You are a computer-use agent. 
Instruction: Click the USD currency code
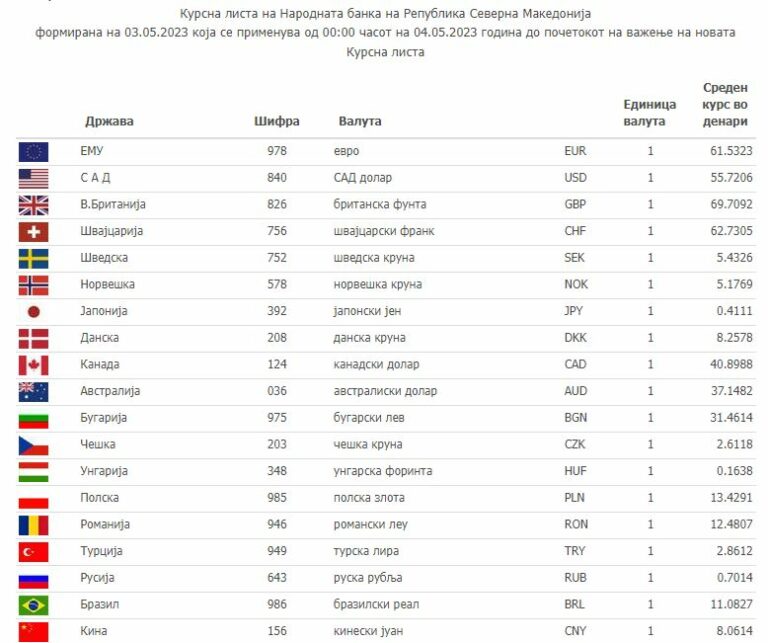click(x=575, y=178)
